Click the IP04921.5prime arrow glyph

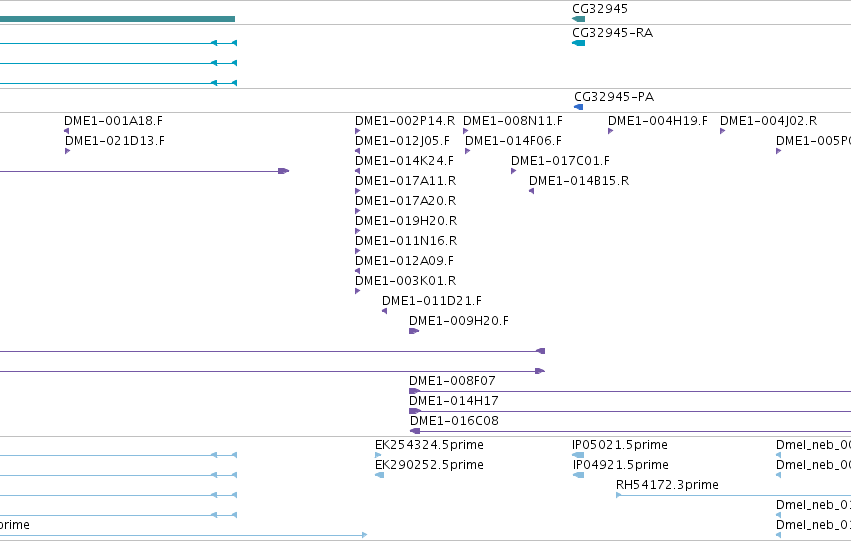pyautogui.click(x=579, y=475)
